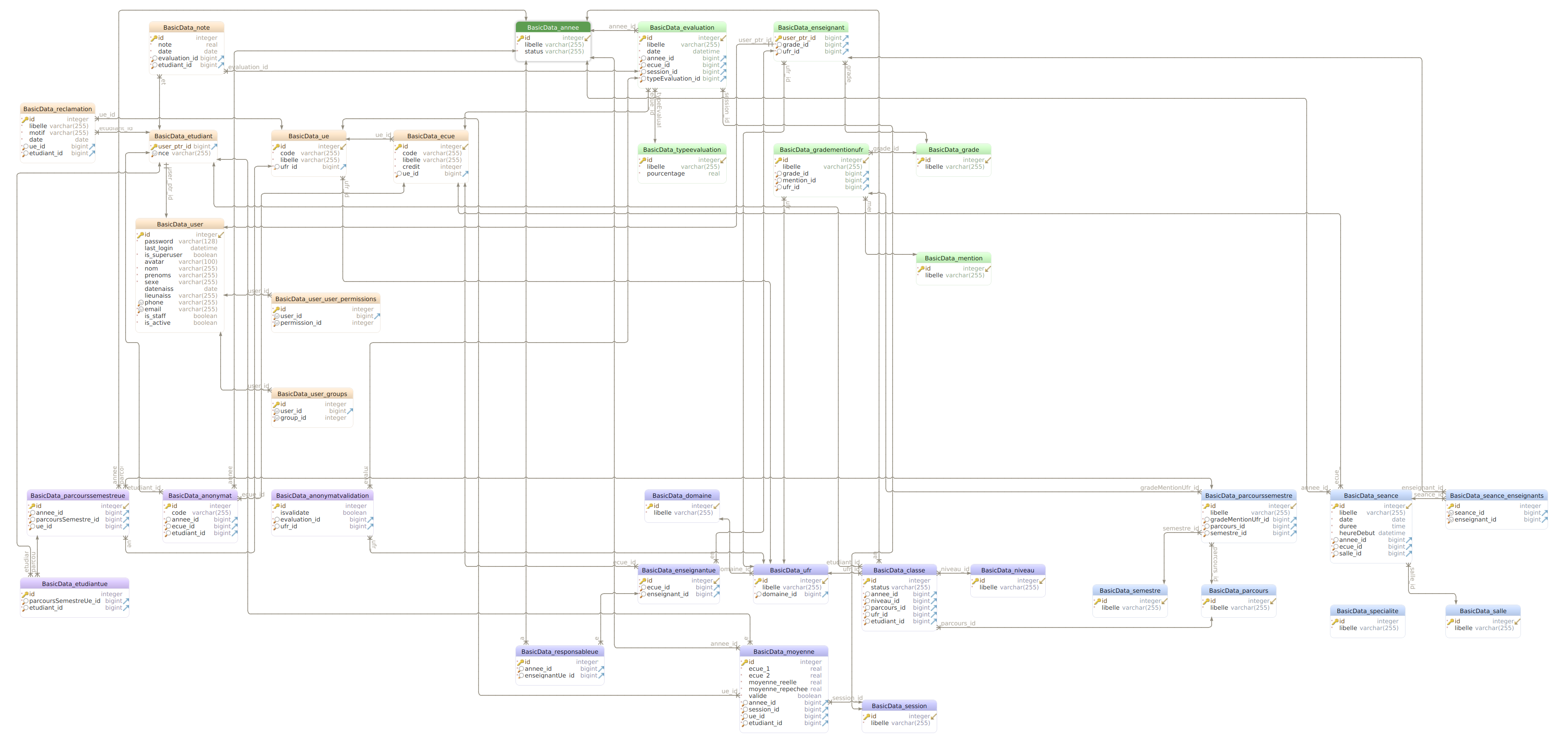Select the BasicData_evaluation table header
Viewport: 1568px width, 753px height.
(x=681, y=28)
